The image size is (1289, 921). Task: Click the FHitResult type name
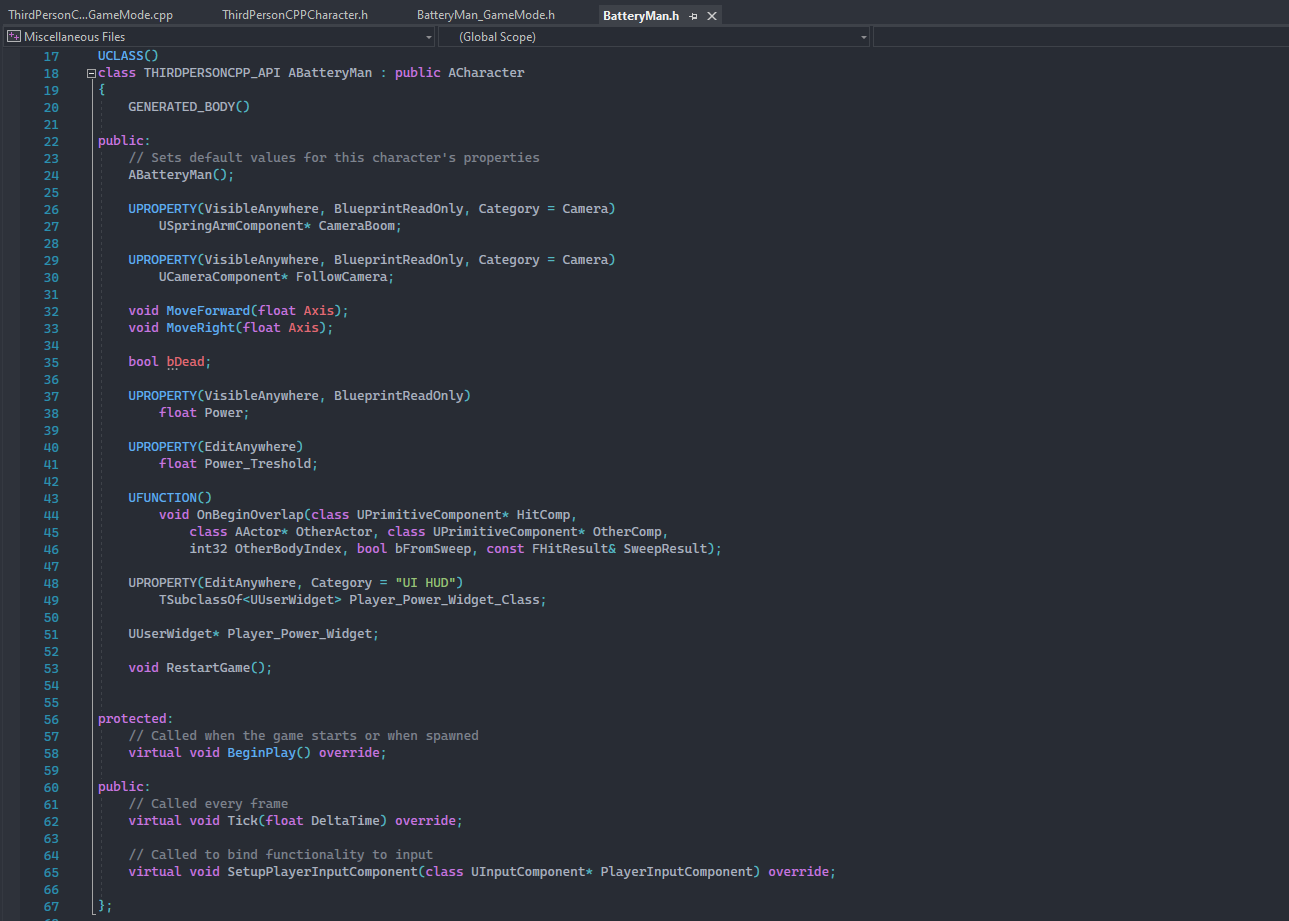click(570, 549)
